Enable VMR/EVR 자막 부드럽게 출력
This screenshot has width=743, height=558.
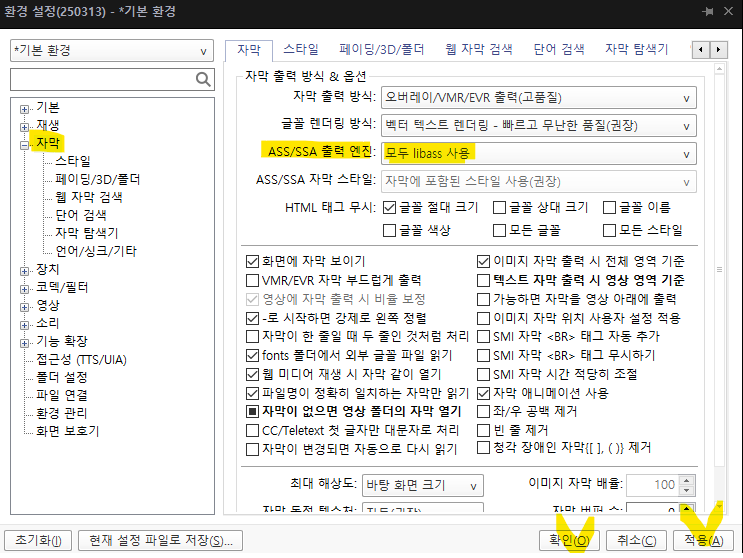point(252,280)
